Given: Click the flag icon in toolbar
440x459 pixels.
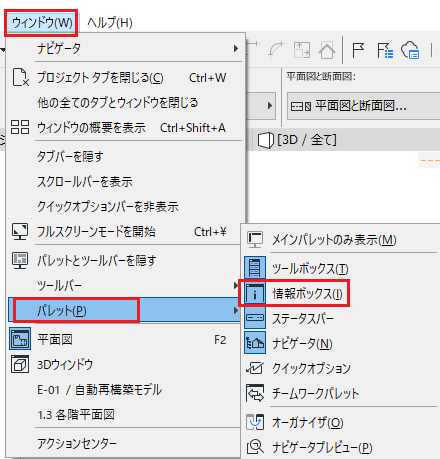Looking at the screenshot, I should coord(358,51).
